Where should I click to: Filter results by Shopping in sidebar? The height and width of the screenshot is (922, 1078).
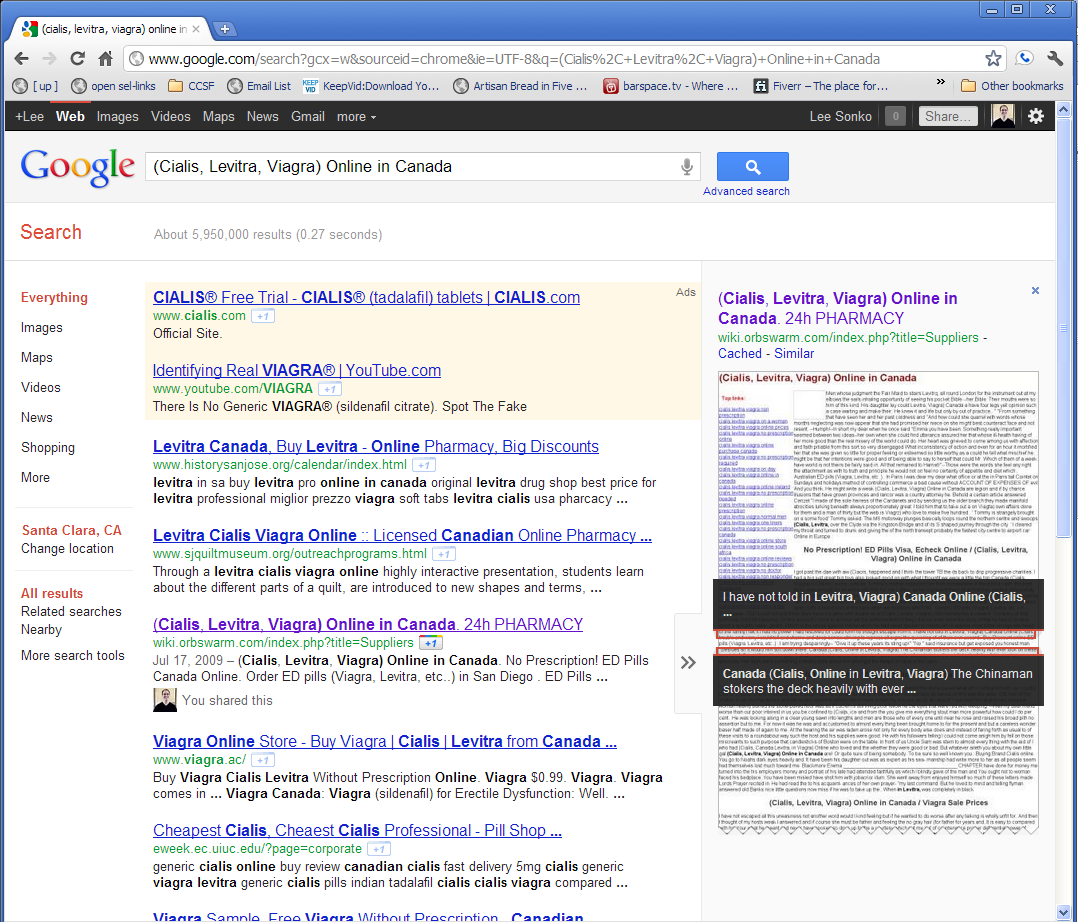pos(47,448)
